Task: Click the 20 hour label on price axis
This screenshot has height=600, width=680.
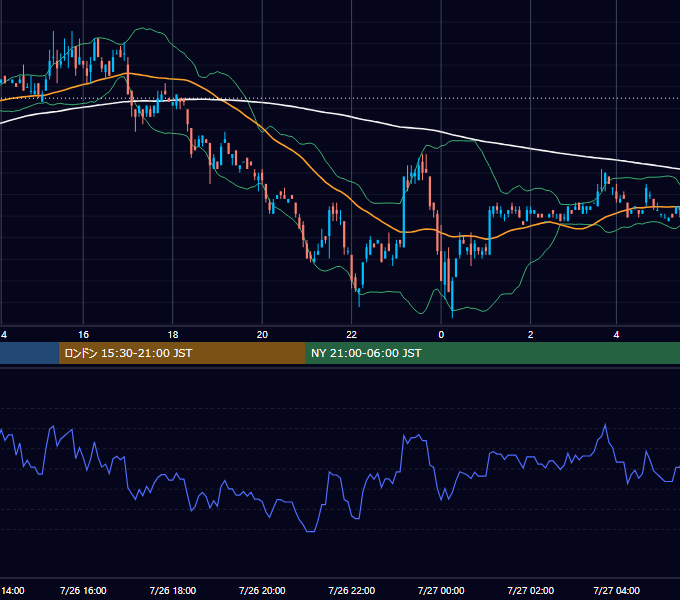Action: pyautogui.click(x=262, y=335)
